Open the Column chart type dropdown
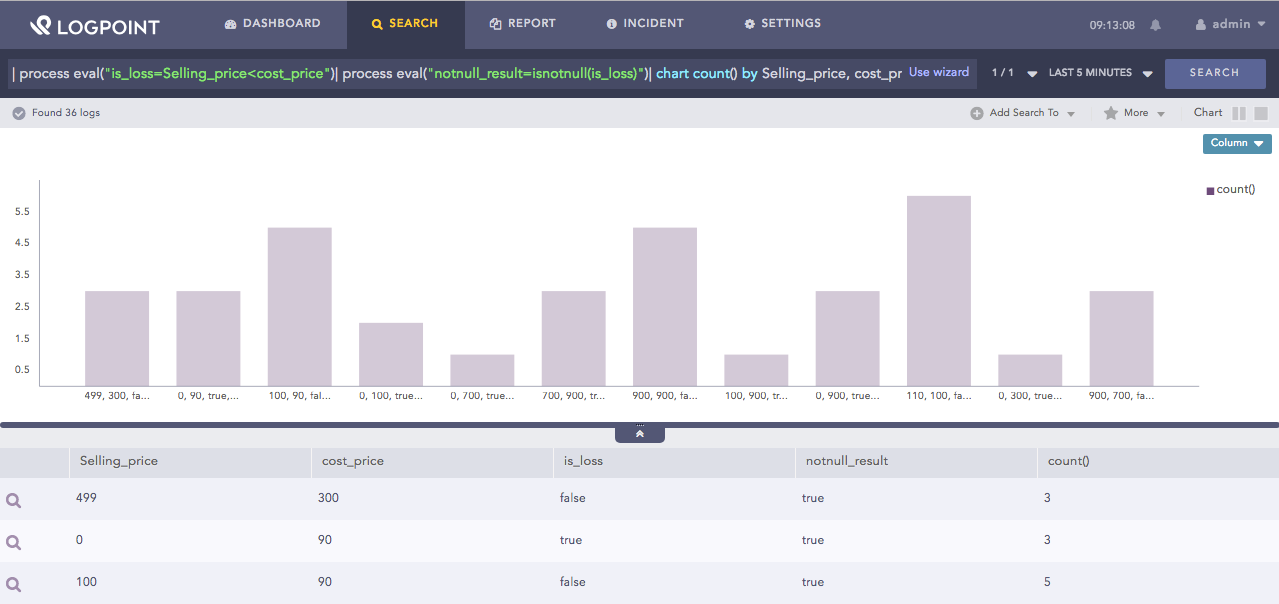 [x=1236, y=143]
